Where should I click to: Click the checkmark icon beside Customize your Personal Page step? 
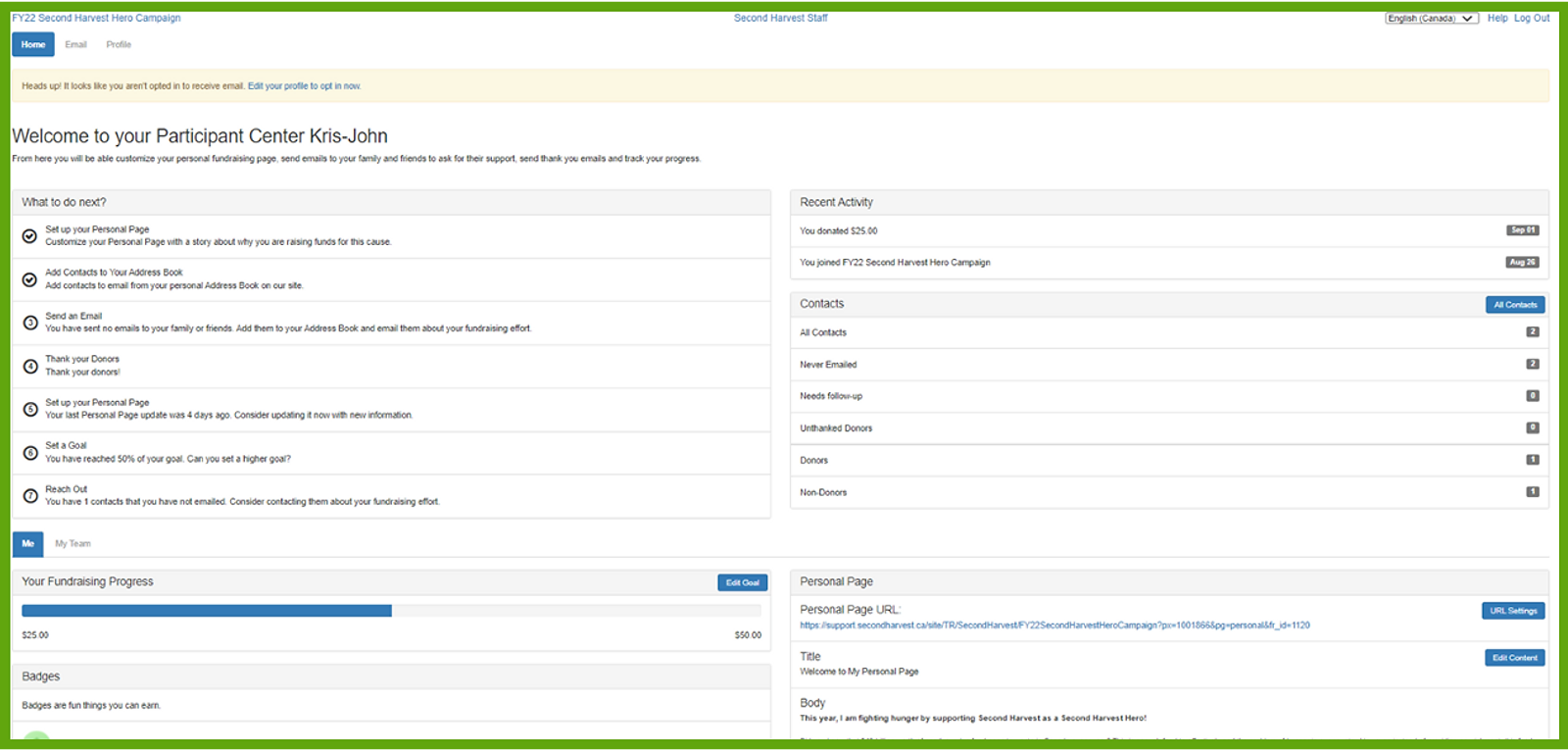29,236
